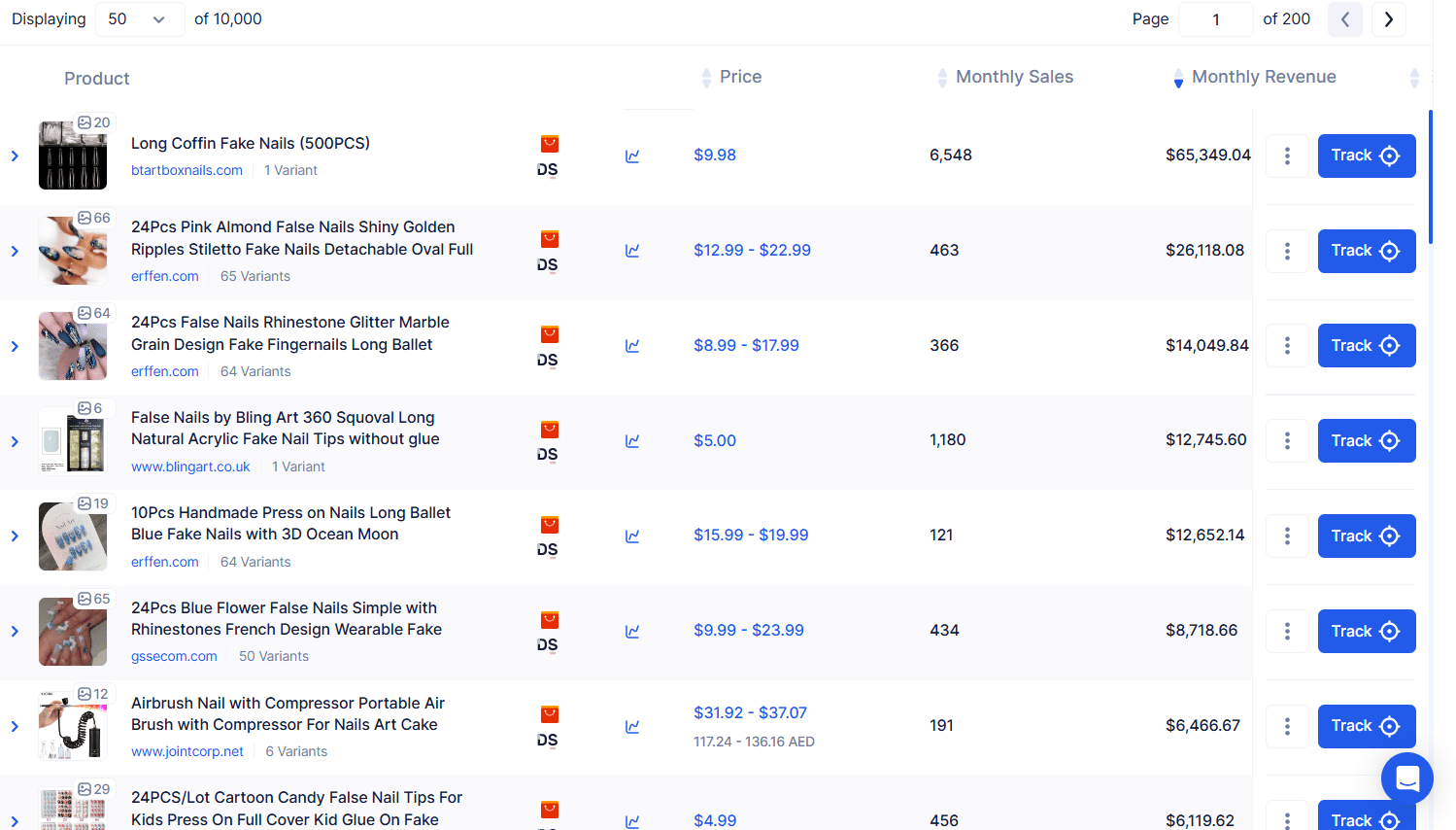Expand the 24PCS/Lot Cartoon Candy nails row
This screenshot has height=830, width=1456.
(x=15, y=821)
